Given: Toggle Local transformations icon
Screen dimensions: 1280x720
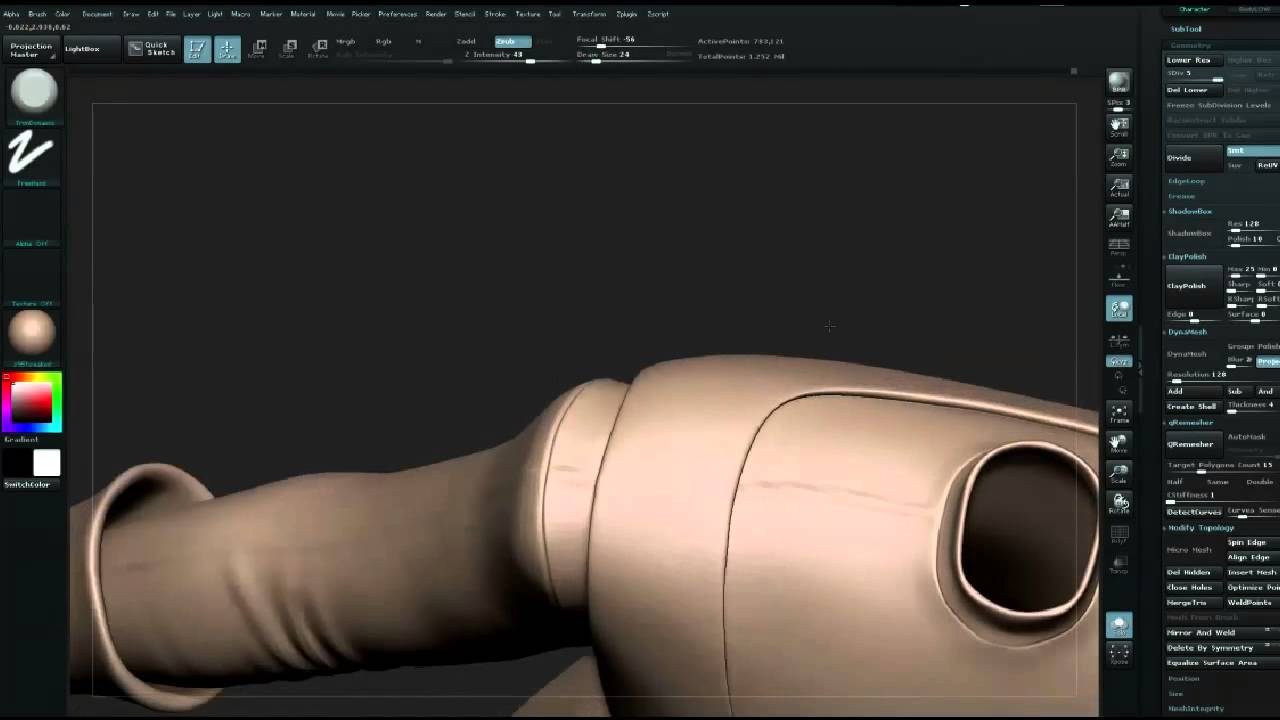Looking at the screenshot, I should point(1119,309).
